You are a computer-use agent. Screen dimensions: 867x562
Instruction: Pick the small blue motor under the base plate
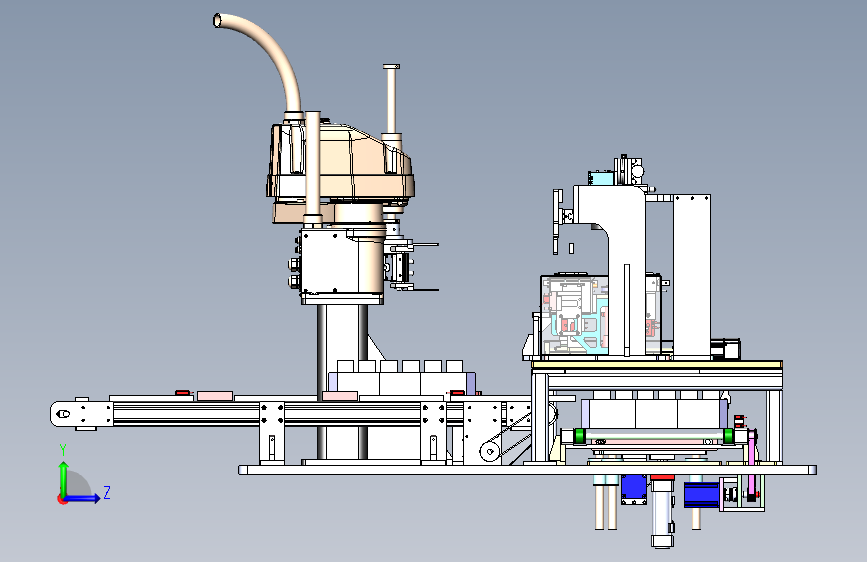pyautogui.click(x=634, y=489)
